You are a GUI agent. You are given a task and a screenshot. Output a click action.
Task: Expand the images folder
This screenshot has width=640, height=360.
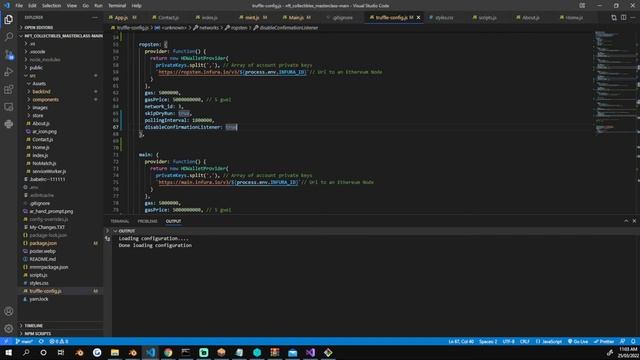point(40,107)
